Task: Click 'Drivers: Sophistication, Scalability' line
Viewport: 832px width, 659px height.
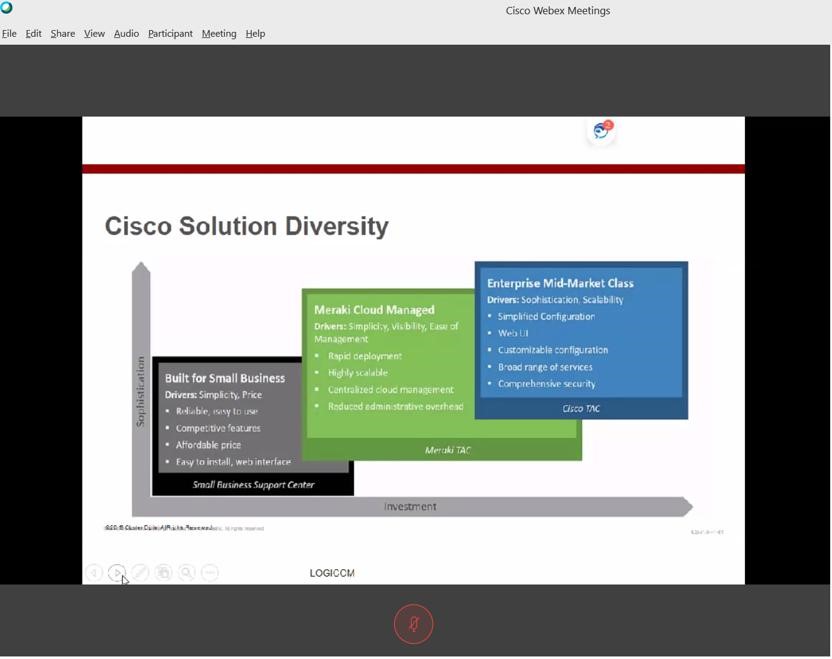Action: [x=555, y=300]
